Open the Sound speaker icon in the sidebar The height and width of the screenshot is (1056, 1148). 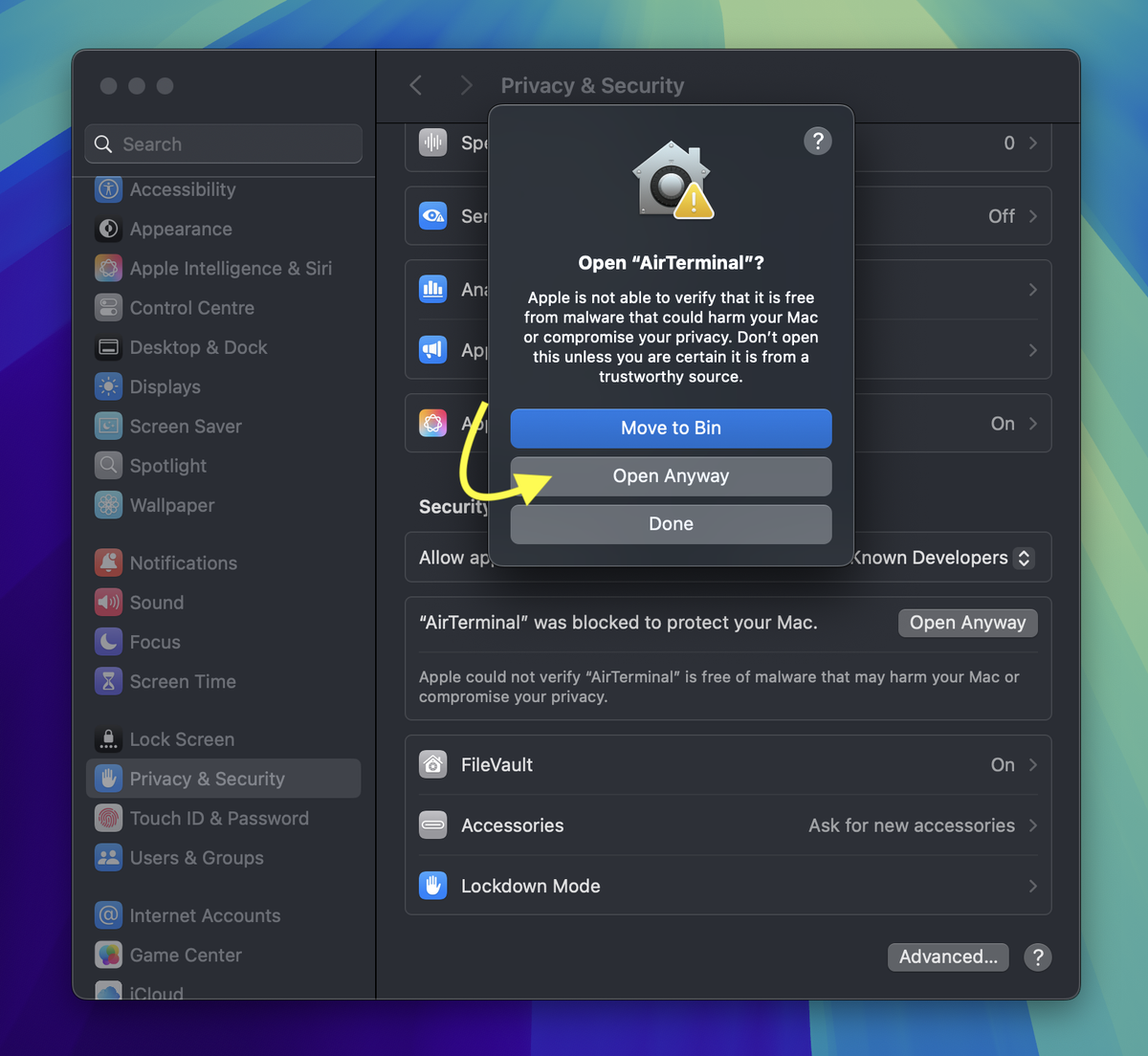point(108,603)
